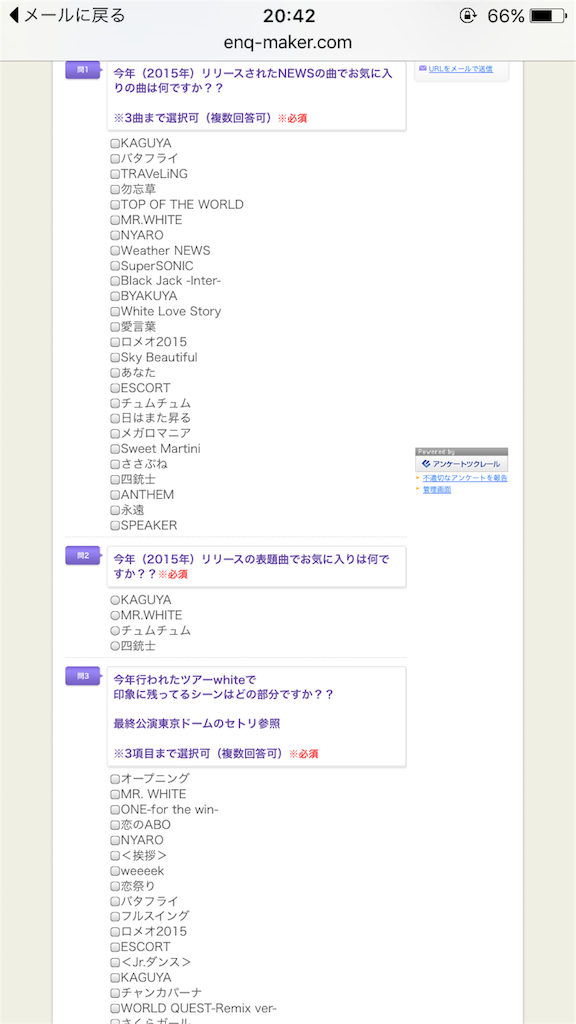Check ESCORT in question 1 list

(115, 388)
